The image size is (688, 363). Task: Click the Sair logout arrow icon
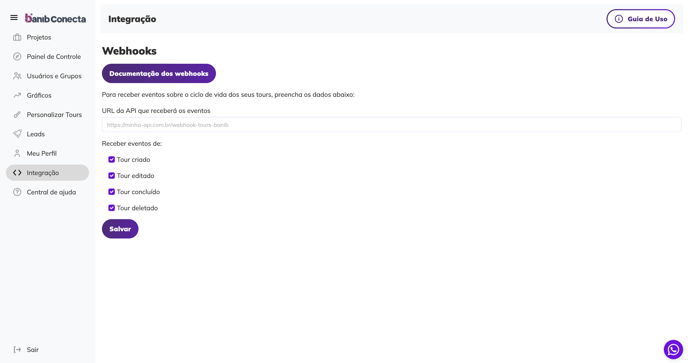[17, 349]
